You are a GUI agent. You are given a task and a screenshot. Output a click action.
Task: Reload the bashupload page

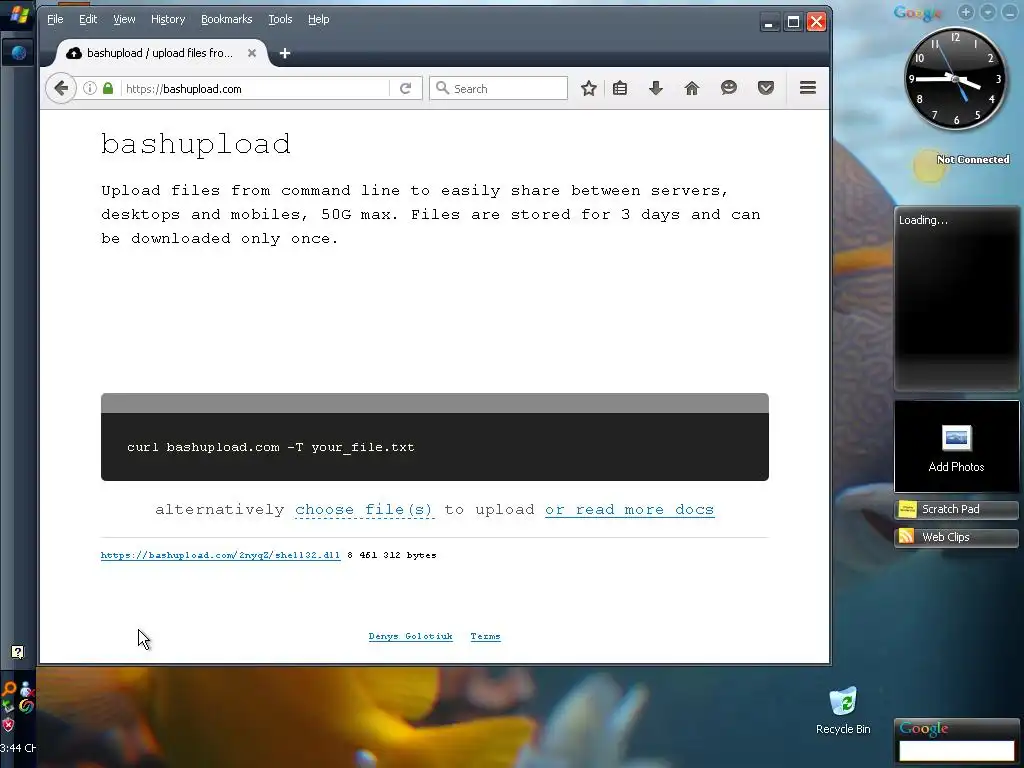(x=406, y=88)
